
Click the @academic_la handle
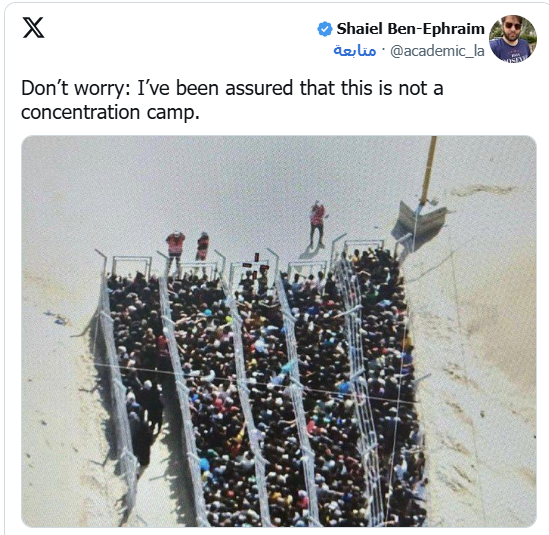pos(437,51)
